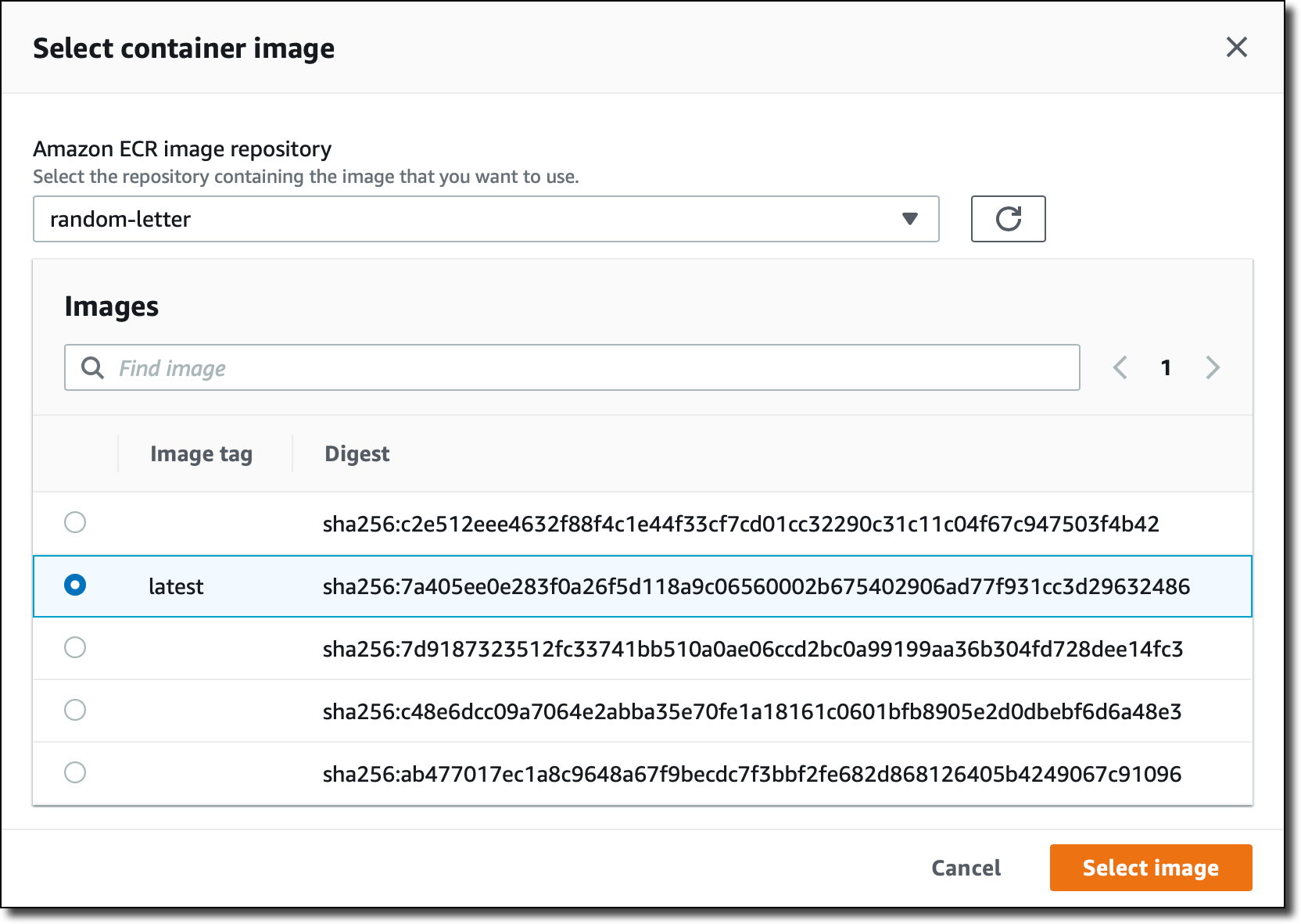
Task: Click page number 1 in pagination
Action: pyautogui.click(x=1167, y=367)
